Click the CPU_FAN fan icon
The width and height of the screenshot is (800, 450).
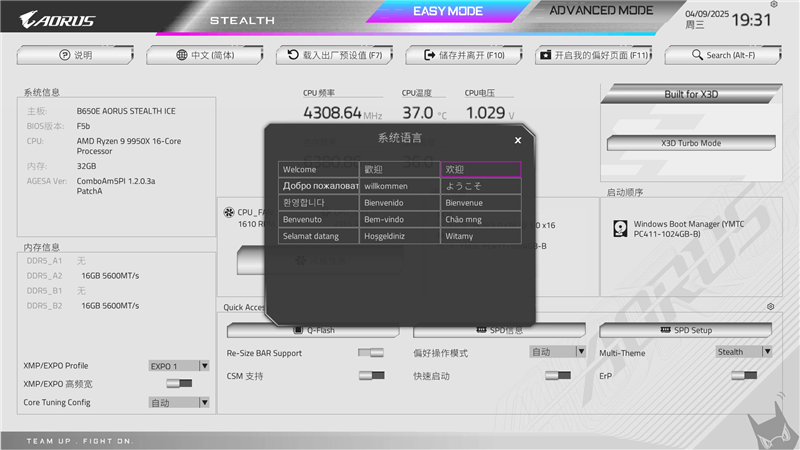(x=229, y=212)
